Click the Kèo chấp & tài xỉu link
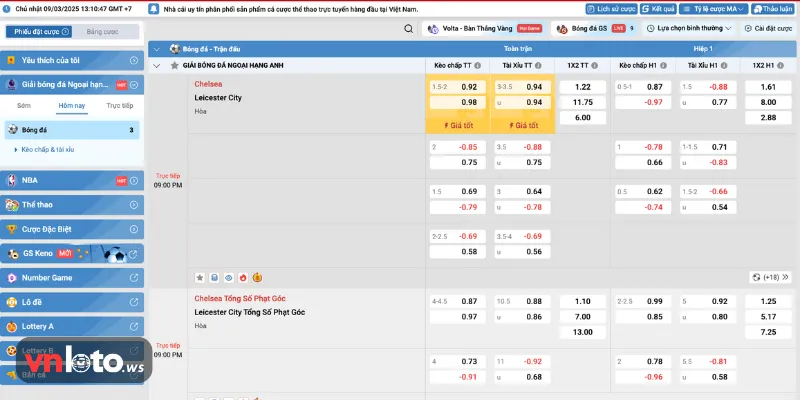800x400 pixels. 48,149
